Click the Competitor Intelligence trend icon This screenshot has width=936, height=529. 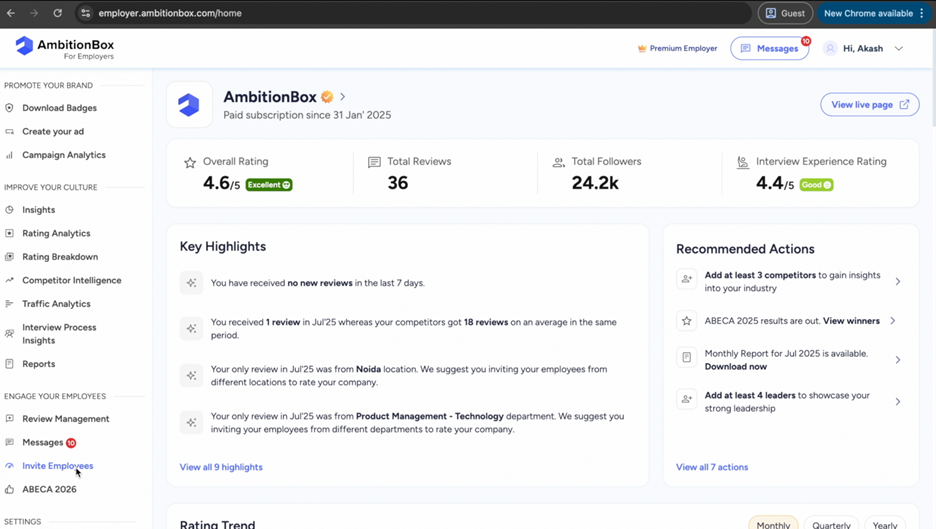click(x=10, y=281)
